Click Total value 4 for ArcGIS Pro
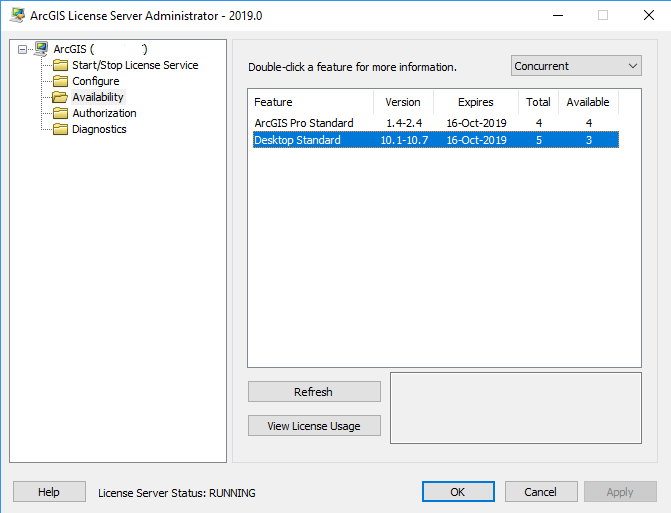 [x=539, y=123]
